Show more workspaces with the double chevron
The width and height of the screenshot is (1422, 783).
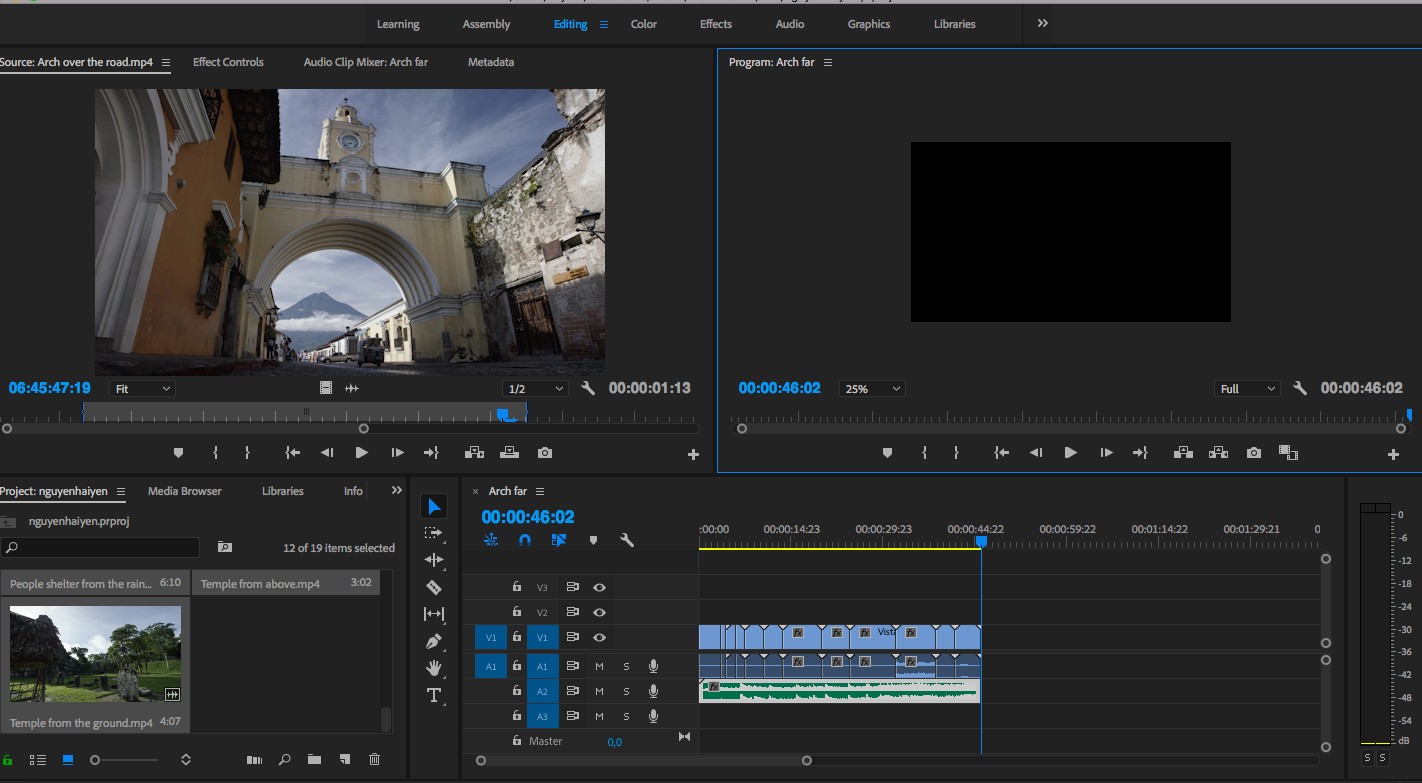(1043, 23)
